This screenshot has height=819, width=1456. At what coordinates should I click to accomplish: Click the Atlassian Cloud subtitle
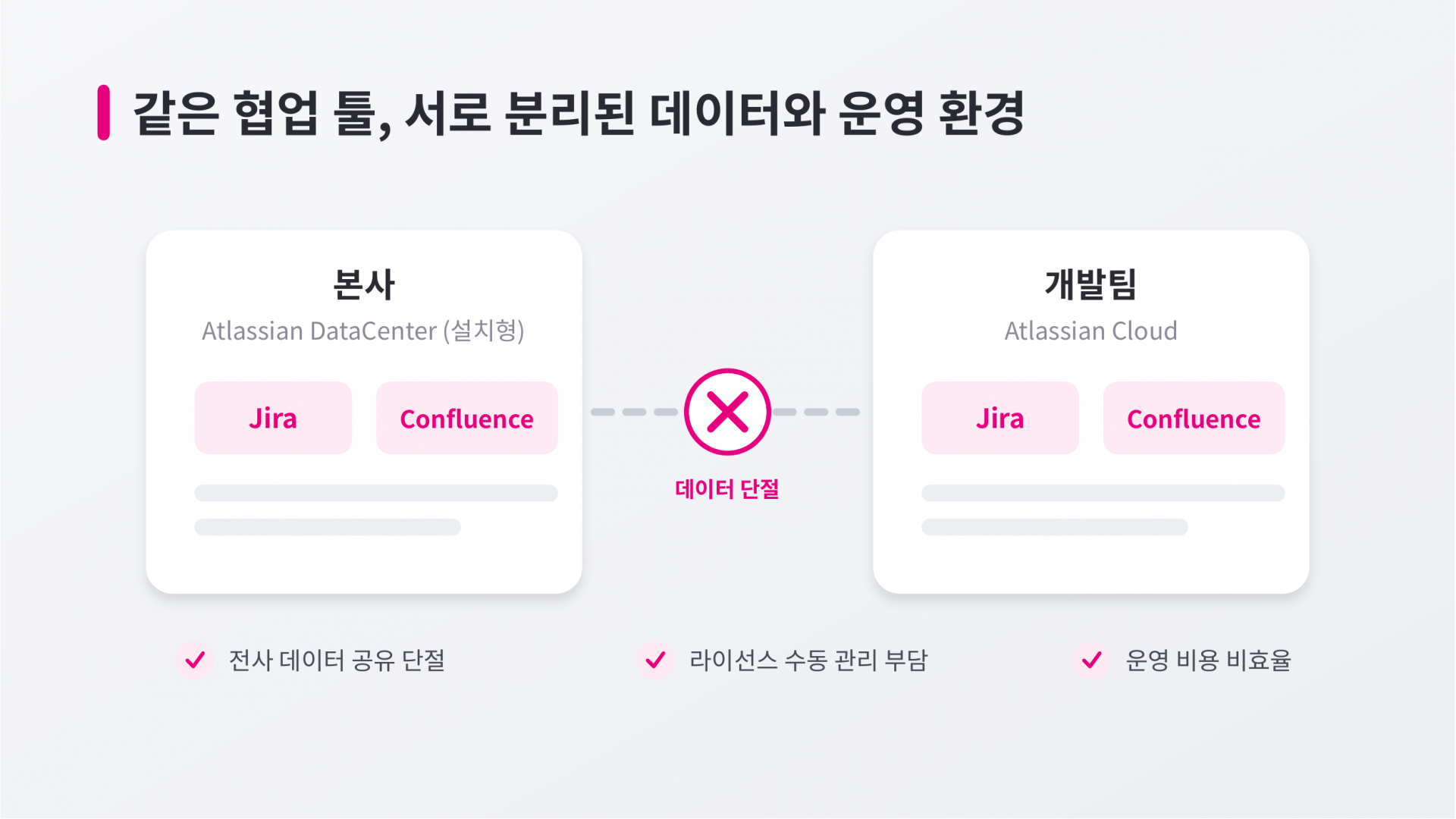1091,331
